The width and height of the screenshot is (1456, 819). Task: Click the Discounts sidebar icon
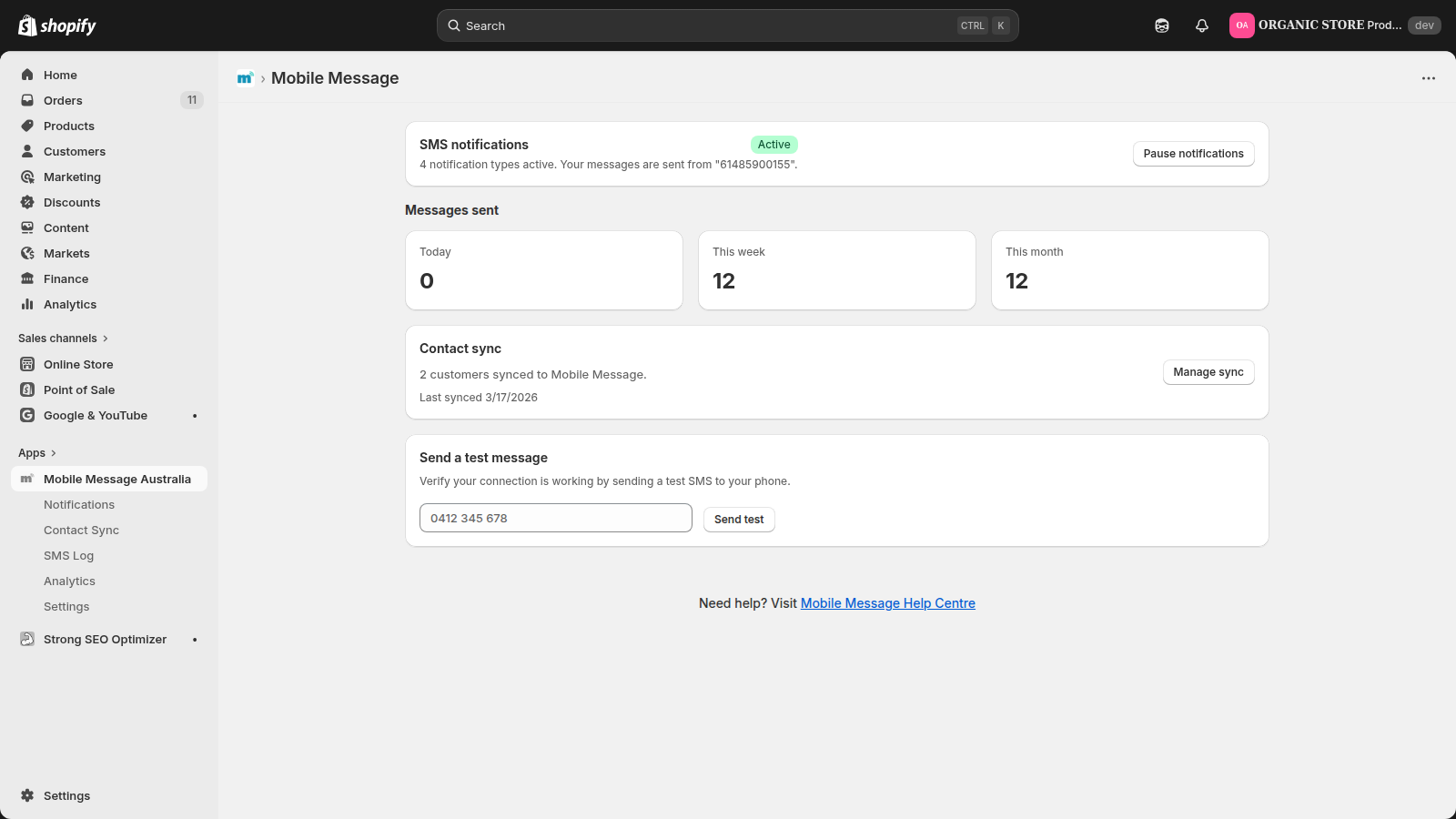27,202
